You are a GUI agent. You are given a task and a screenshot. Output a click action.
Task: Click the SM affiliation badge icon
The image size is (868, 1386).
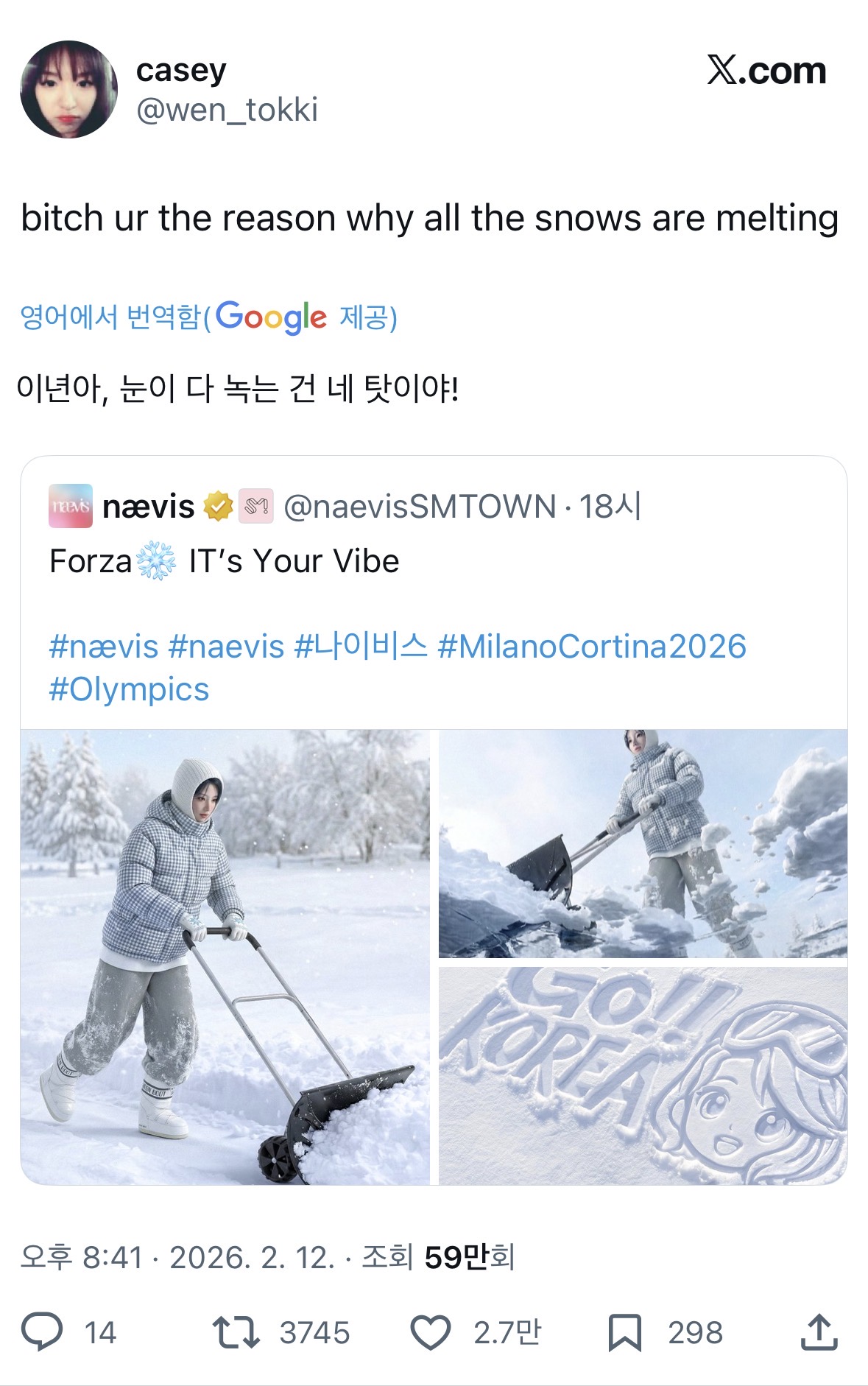tap(256, 507)
